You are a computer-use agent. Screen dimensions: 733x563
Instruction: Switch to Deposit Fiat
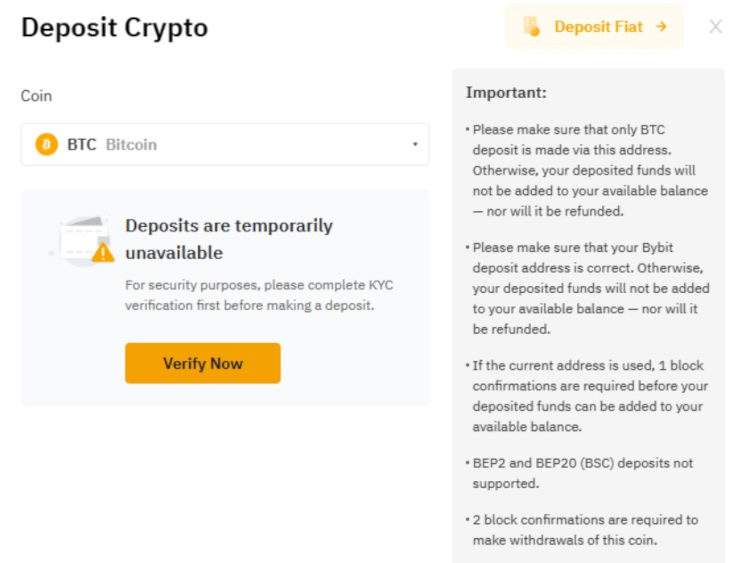[598, 27]
